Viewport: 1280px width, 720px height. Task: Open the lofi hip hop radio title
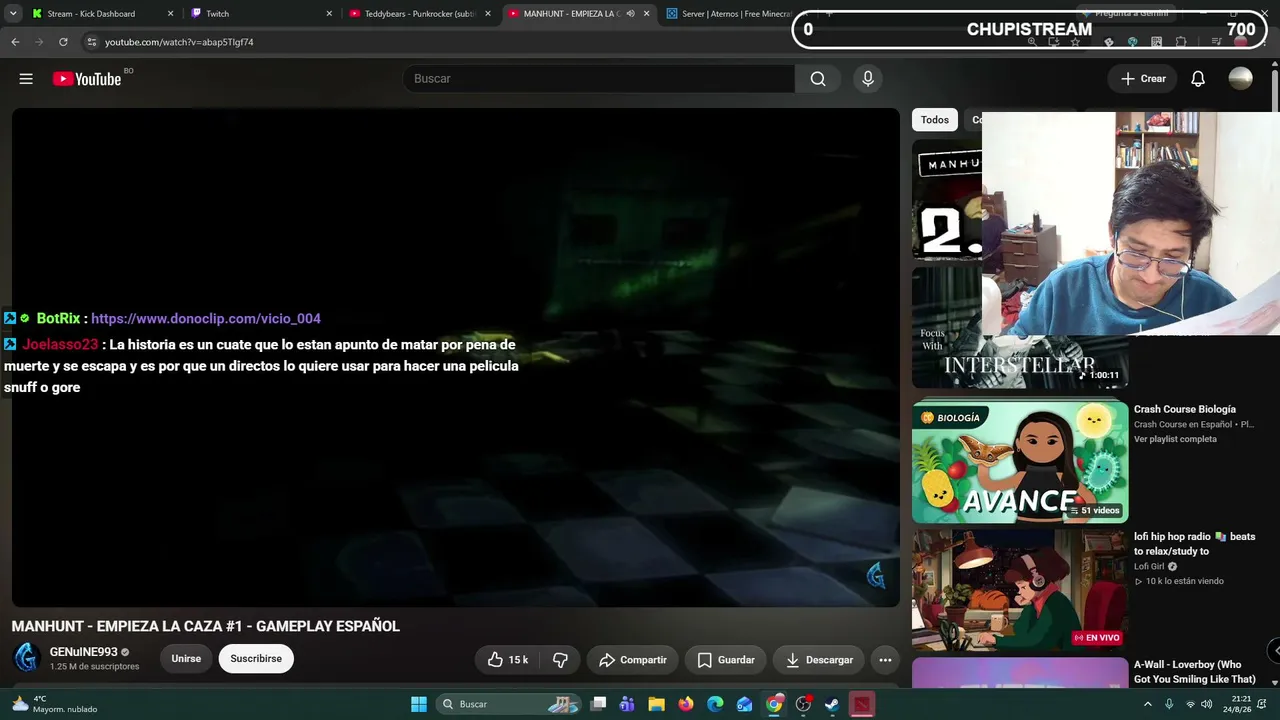[1194, 544]
